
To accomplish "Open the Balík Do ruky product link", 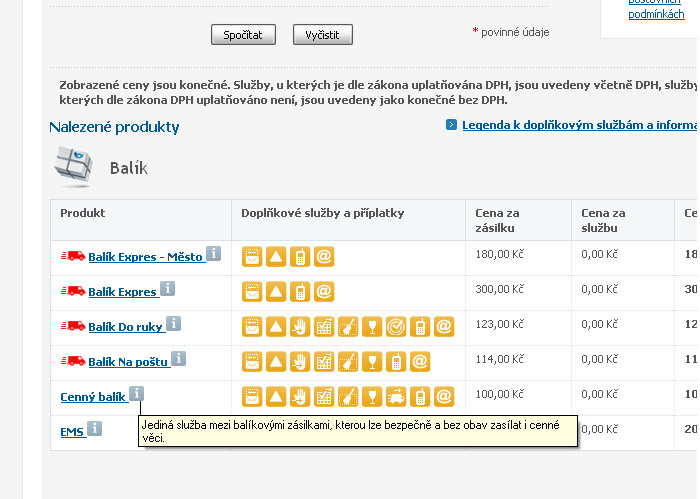I will click(125, 328).
